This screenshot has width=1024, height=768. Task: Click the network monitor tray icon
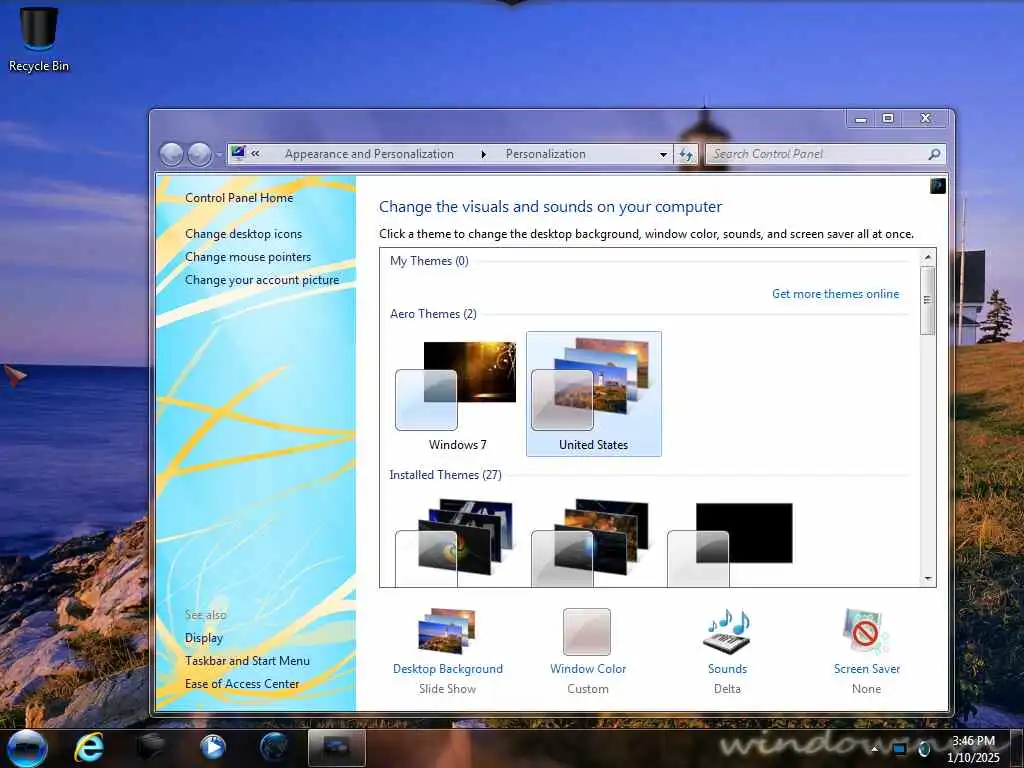pos(899,749)
